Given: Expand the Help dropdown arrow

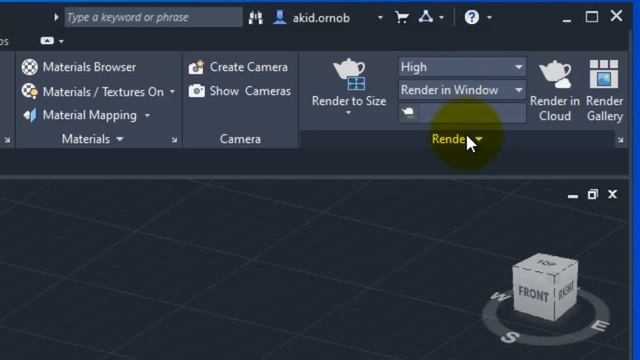Looking at the screenshot, I should [x=489, y=18].
